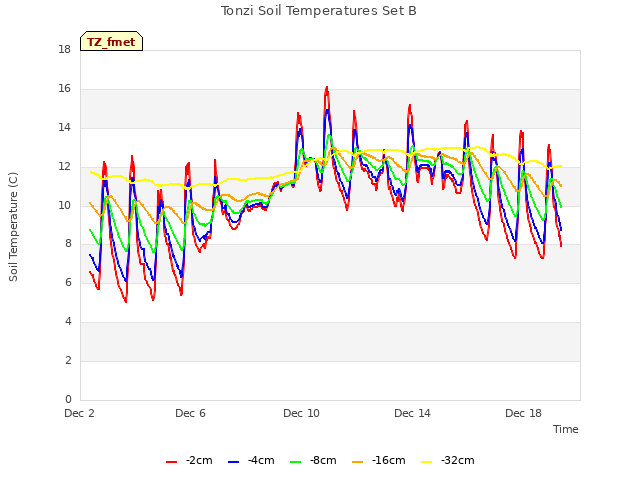
Task: Click the Dec 14 x-axis tick label
Action: click(x=412, y=413)
